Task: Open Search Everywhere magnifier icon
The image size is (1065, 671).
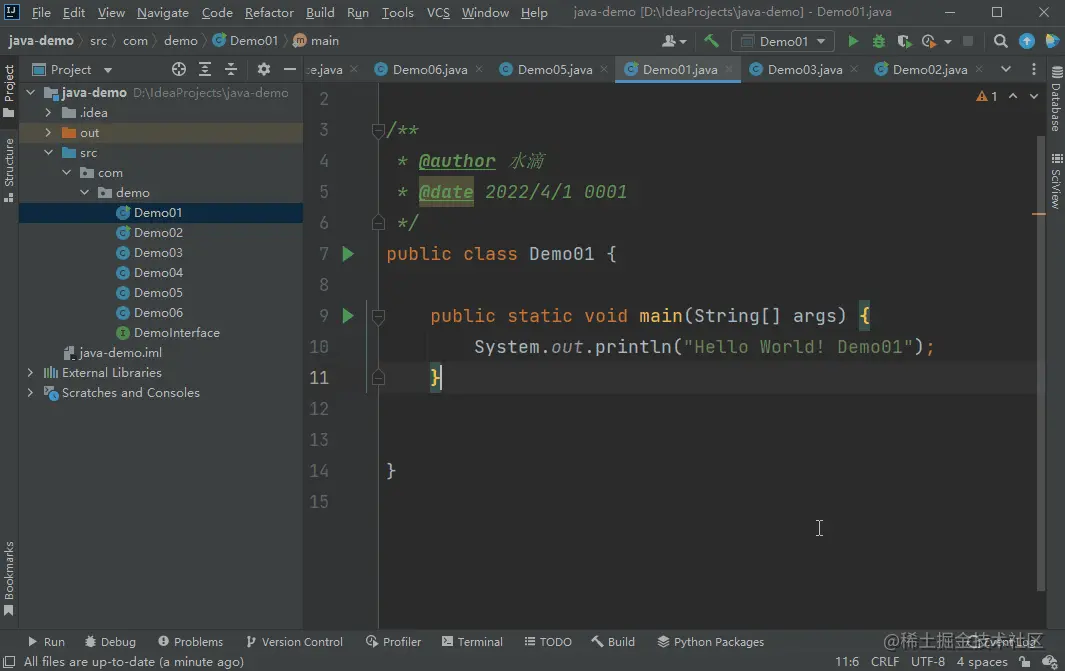Action: [x=1000, y=41]
